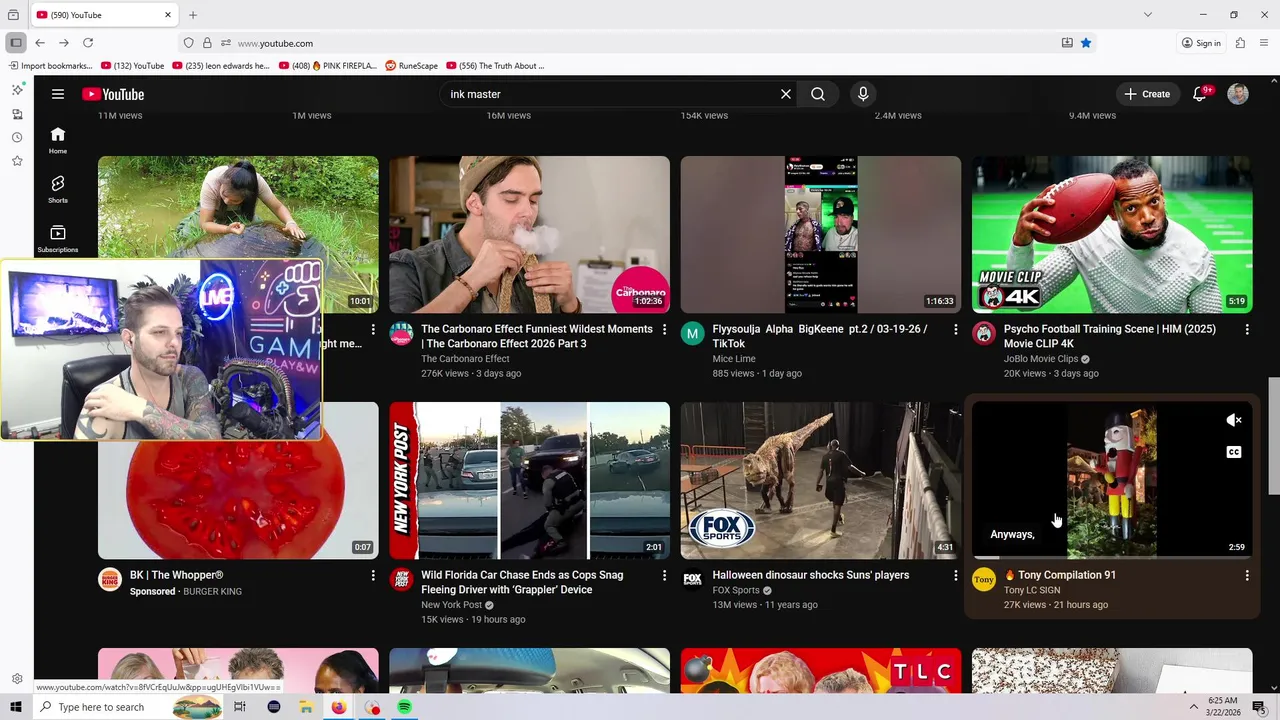The image size is (1280, 720).
Task: Click Tony LC SIGN channel avatar
Action: tap(984, 580)
